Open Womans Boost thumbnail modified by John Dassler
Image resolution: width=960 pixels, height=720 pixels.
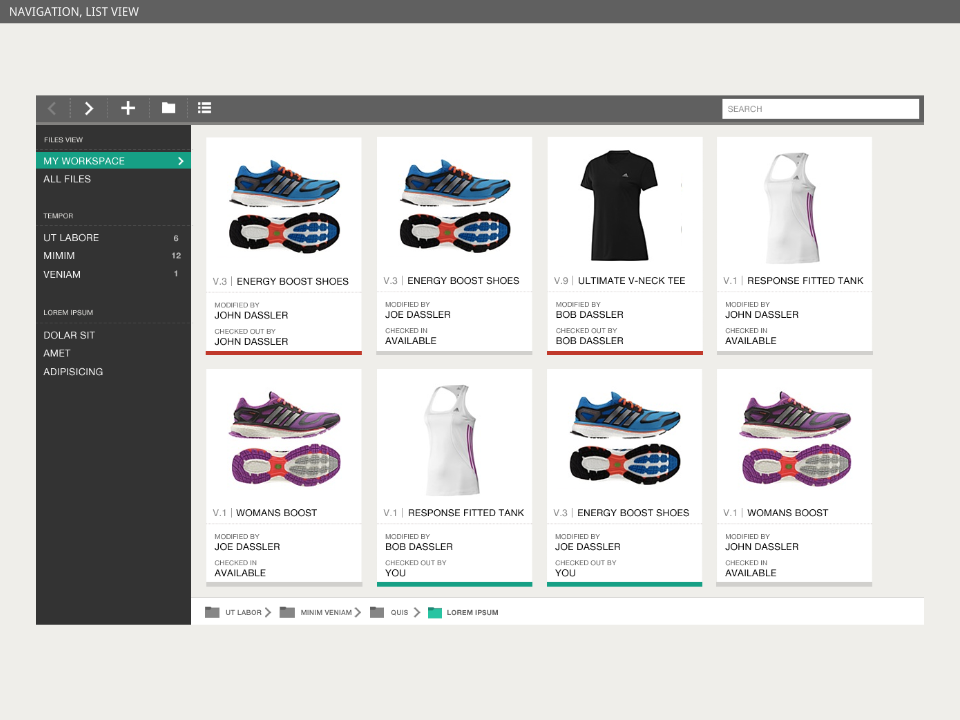click(797, 438)
